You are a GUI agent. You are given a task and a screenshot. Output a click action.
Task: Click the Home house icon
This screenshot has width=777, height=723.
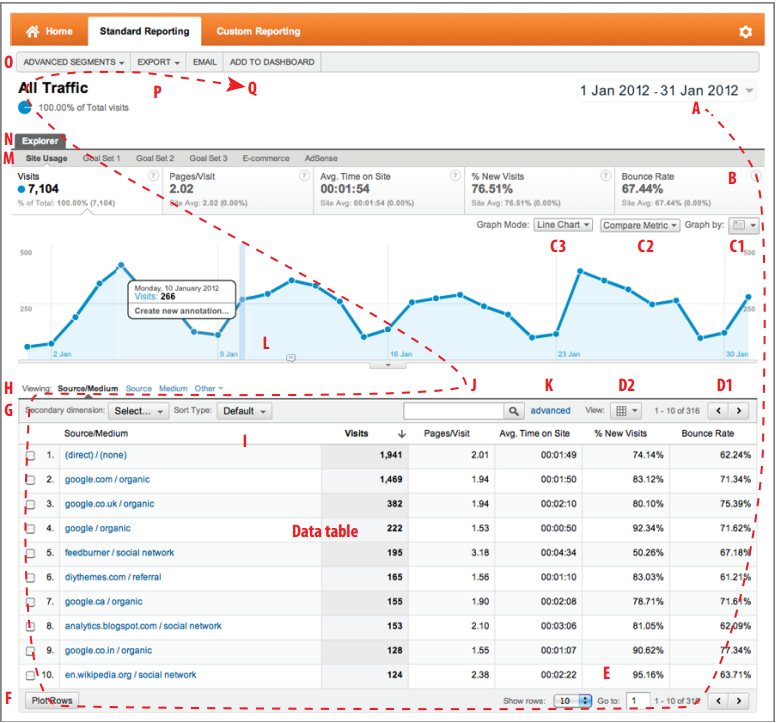(32, 32)
